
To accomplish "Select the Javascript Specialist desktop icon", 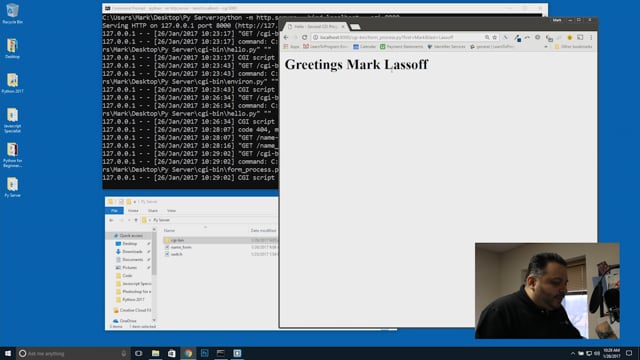I will 12,120.
